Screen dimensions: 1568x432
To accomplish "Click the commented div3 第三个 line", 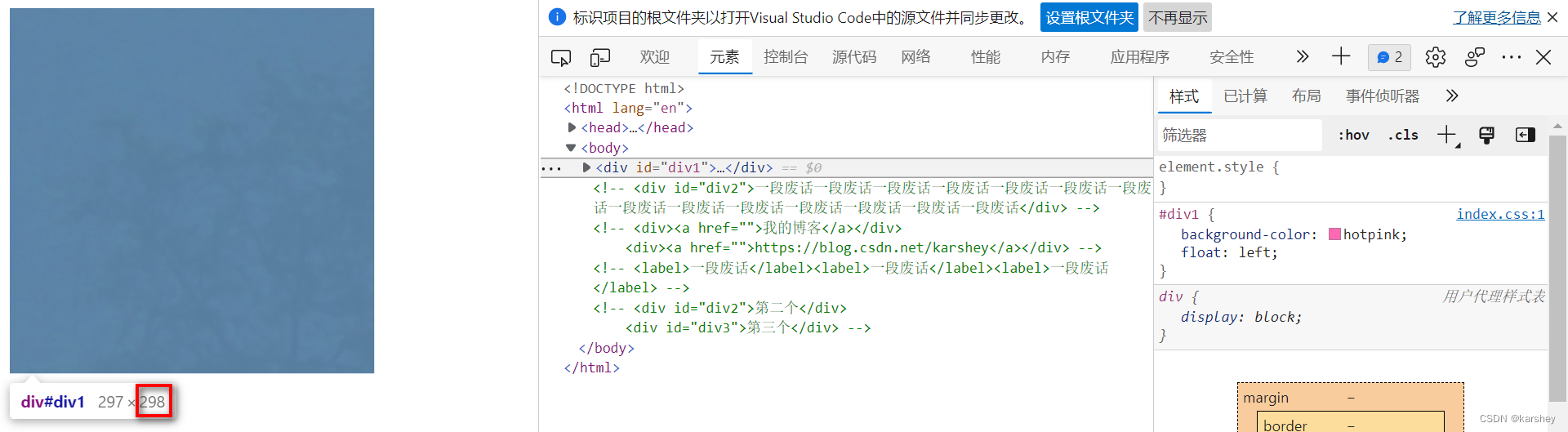I will click(748, 327).
